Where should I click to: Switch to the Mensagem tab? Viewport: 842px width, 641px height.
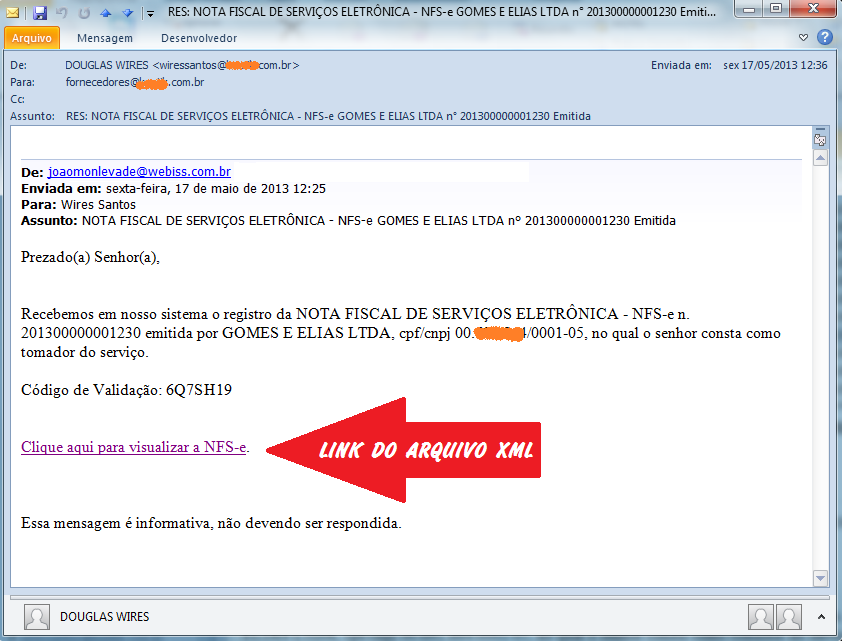105,38
